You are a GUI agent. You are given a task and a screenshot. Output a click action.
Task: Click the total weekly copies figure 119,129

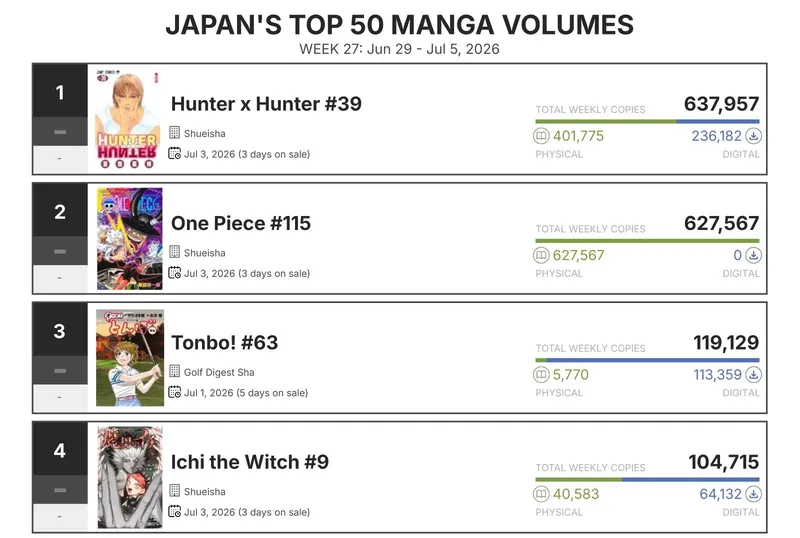click(726, 343)
